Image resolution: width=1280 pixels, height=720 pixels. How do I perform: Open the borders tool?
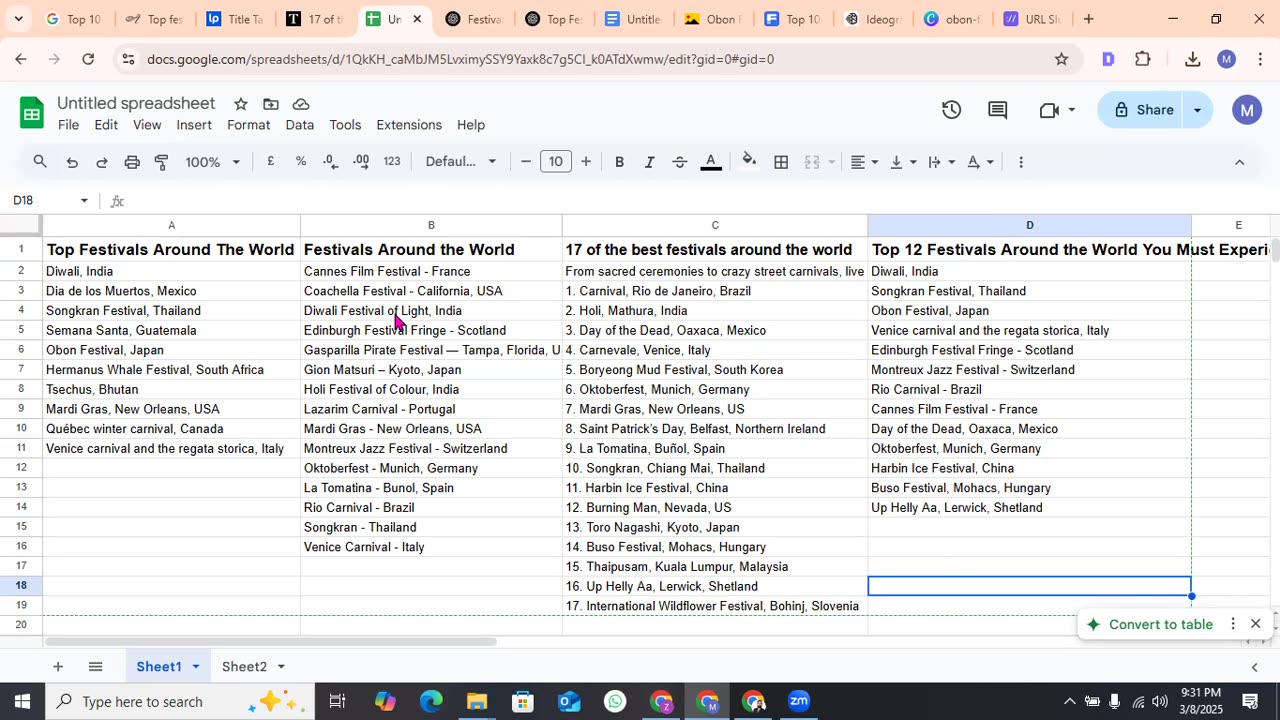781,162
